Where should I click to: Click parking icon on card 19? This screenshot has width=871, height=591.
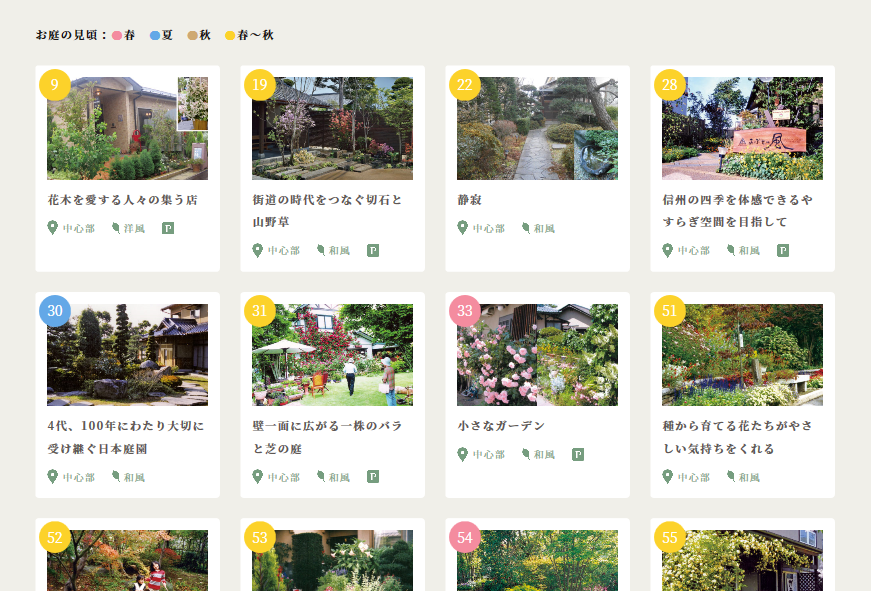(373, 251)
